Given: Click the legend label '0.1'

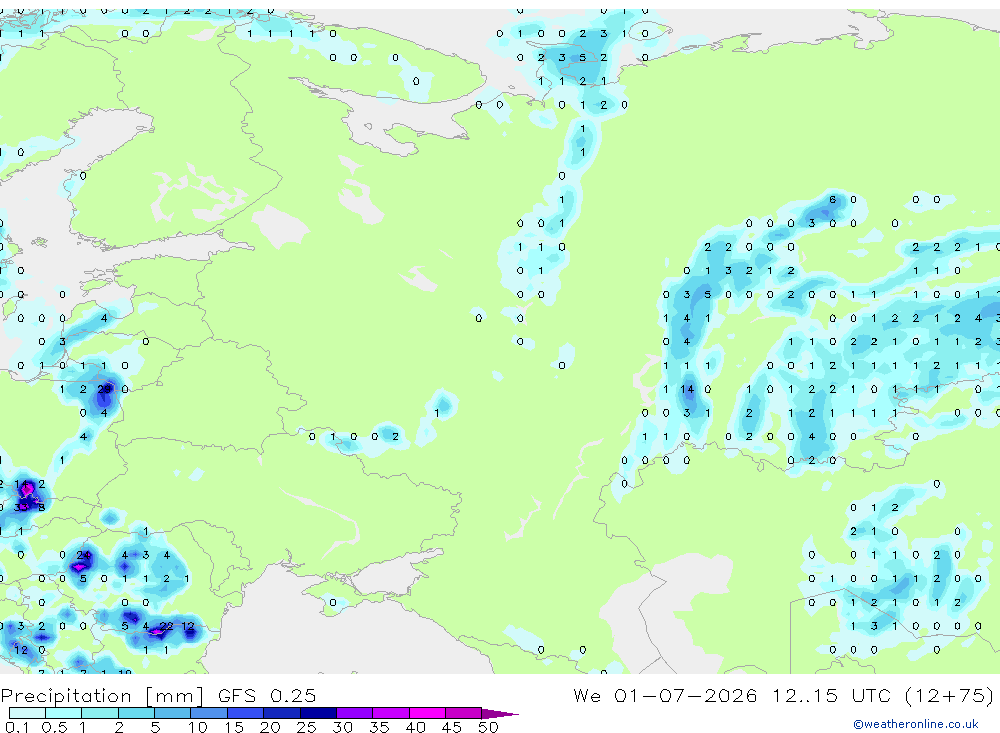Looking at the screenshot, I should point(17,727).
